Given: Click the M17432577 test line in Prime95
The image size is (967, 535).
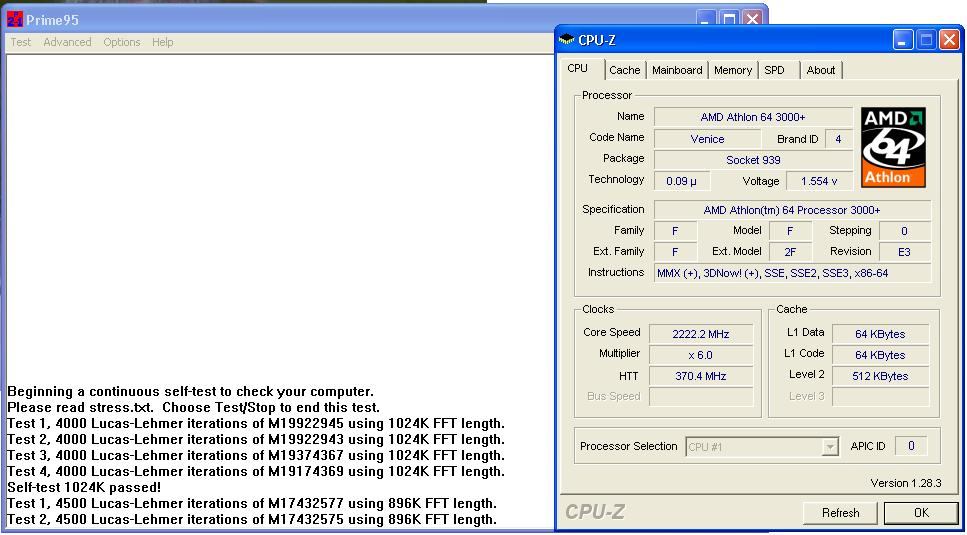Looking at the screenshot, I should pos(252,504).
